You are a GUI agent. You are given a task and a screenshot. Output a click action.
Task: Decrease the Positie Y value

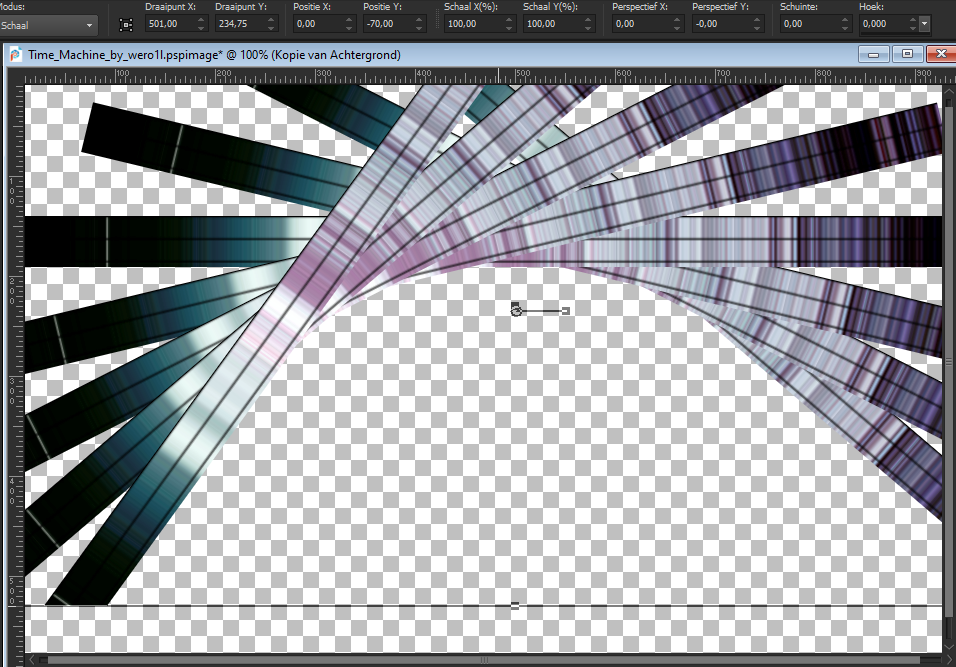pyautogui.click(x=419, y=28)
